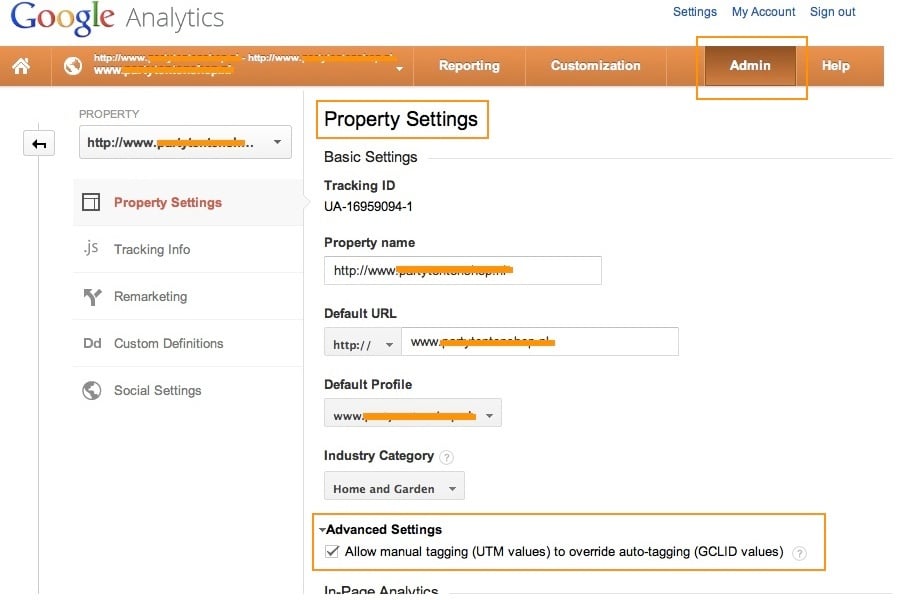Select the Property Settings grid icon
The height and width of the screenshot is (600, 900).
[x=91, y=201]
